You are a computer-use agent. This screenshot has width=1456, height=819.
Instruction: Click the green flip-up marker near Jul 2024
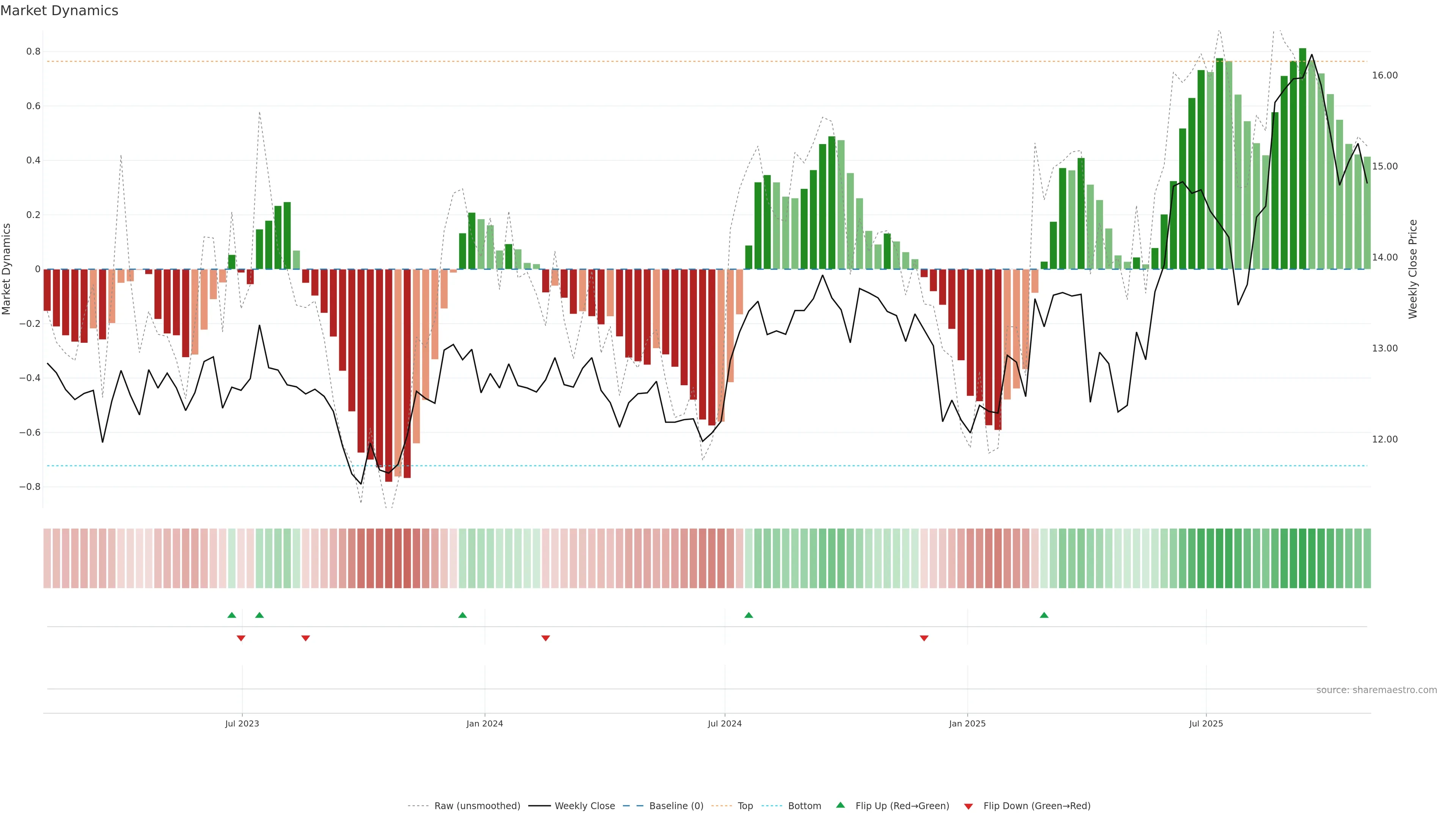748,615
